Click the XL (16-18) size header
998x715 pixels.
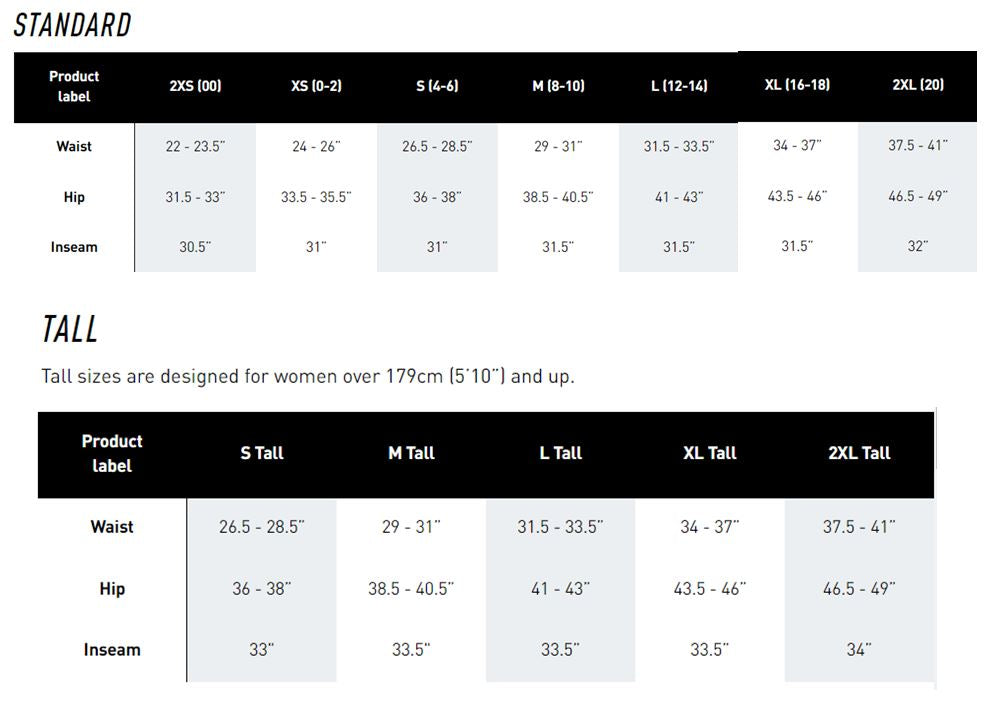[x=797, y=84]
